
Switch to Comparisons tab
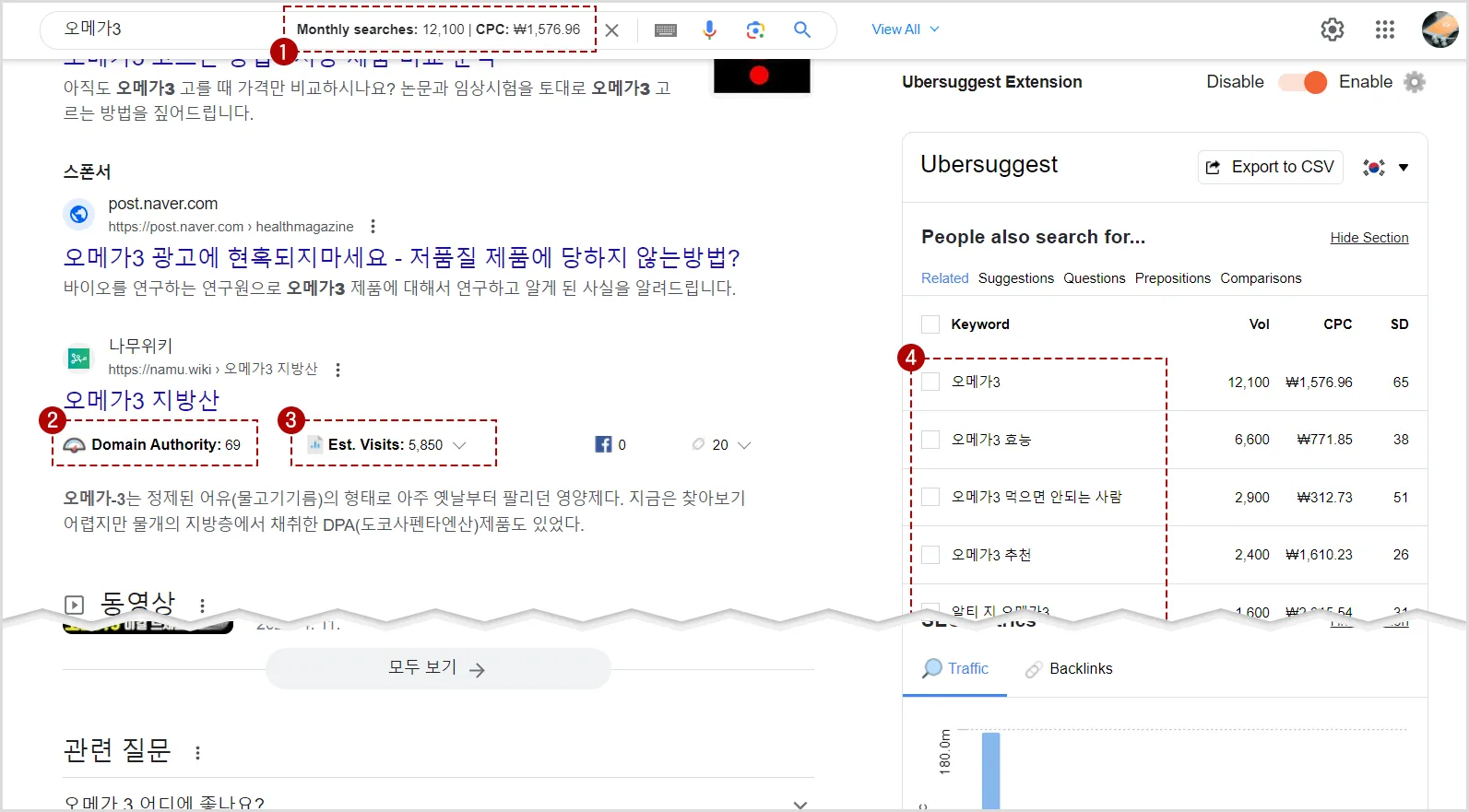click(x=1261, y=278)
